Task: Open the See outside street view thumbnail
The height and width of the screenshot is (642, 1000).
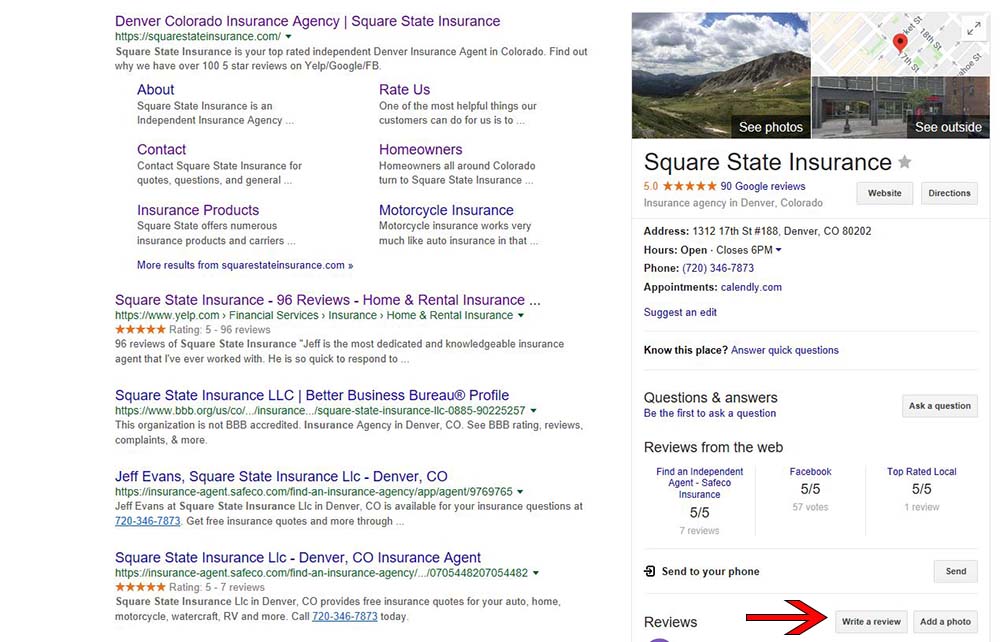Action: (x=901, y=107)
